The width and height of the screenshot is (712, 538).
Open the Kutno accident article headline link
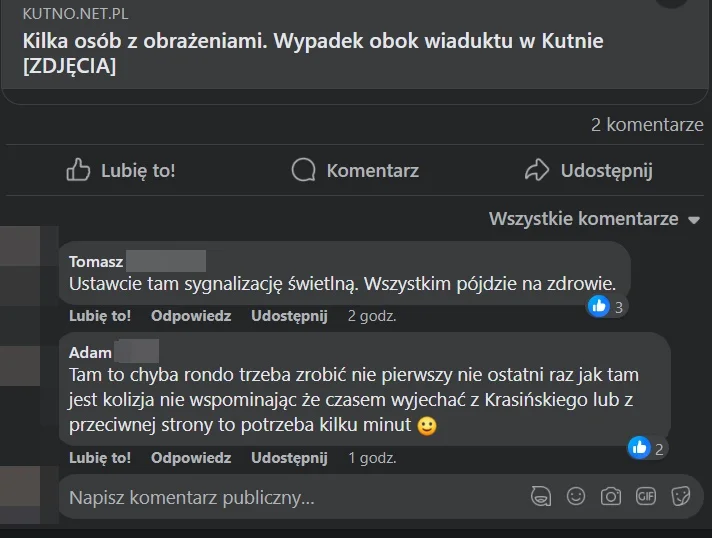(x=313, y=53)
